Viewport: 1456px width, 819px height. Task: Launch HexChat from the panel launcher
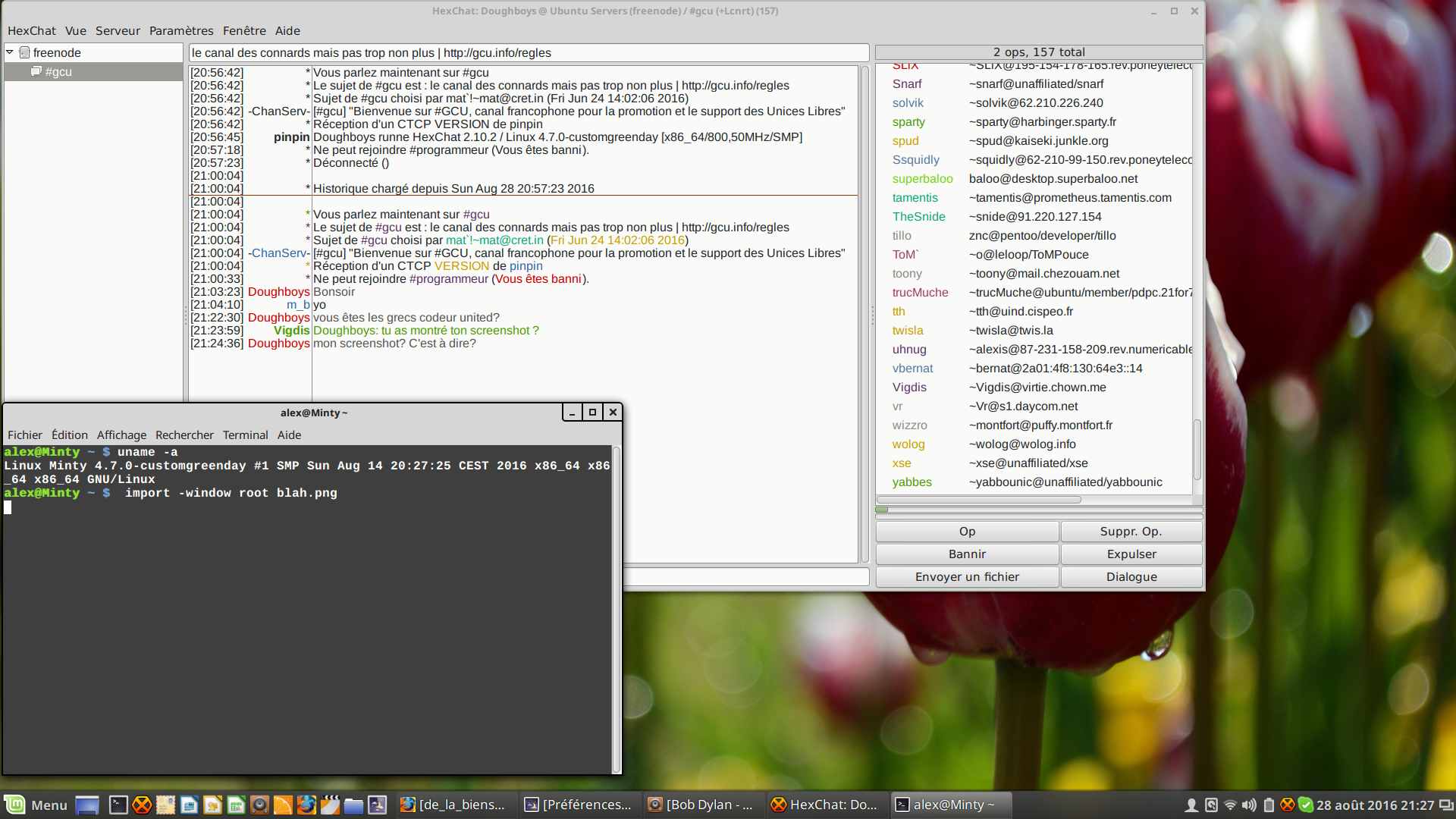[142, 805]
